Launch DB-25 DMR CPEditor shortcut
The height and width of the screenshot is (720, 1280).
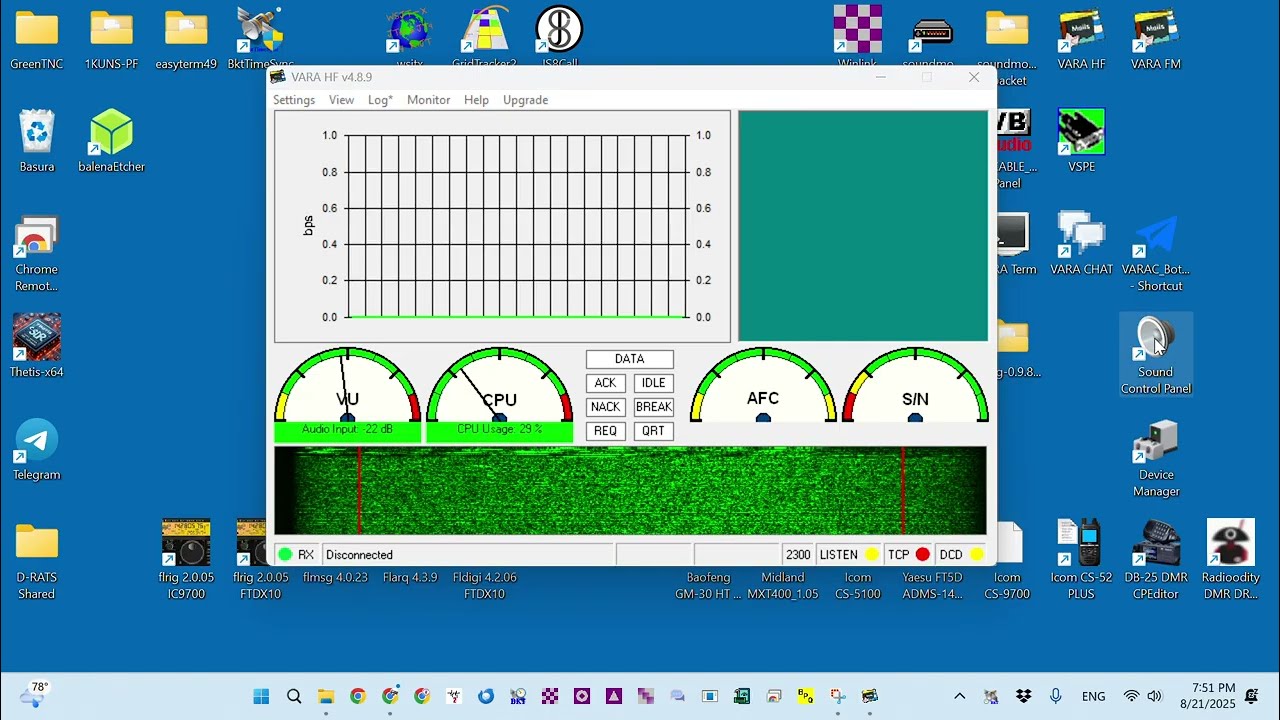tap(1156, 560)
